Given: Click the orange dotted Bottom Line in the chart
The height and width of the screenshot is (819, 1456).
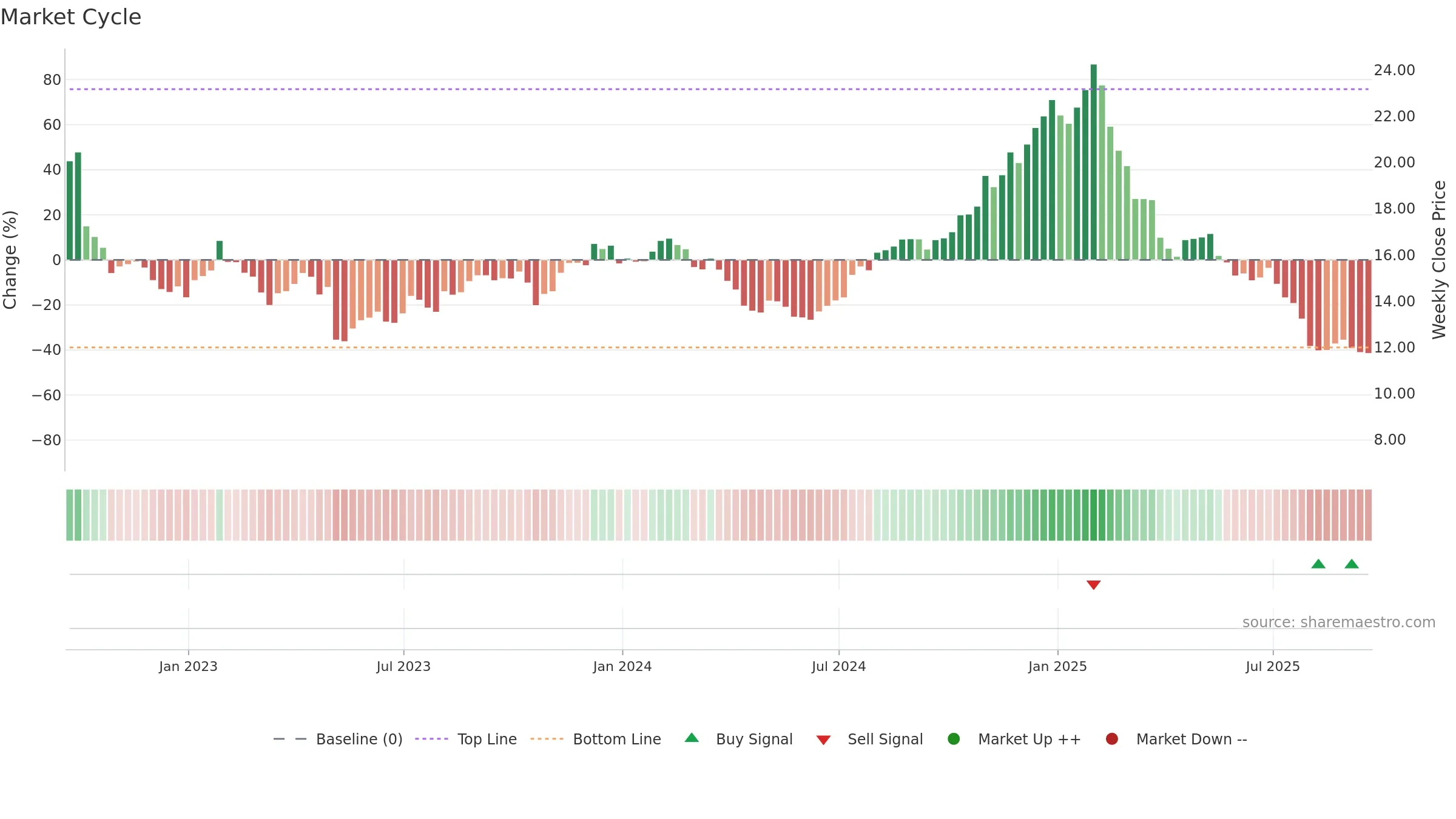Looking at the screenshot, I should point(719,348).
